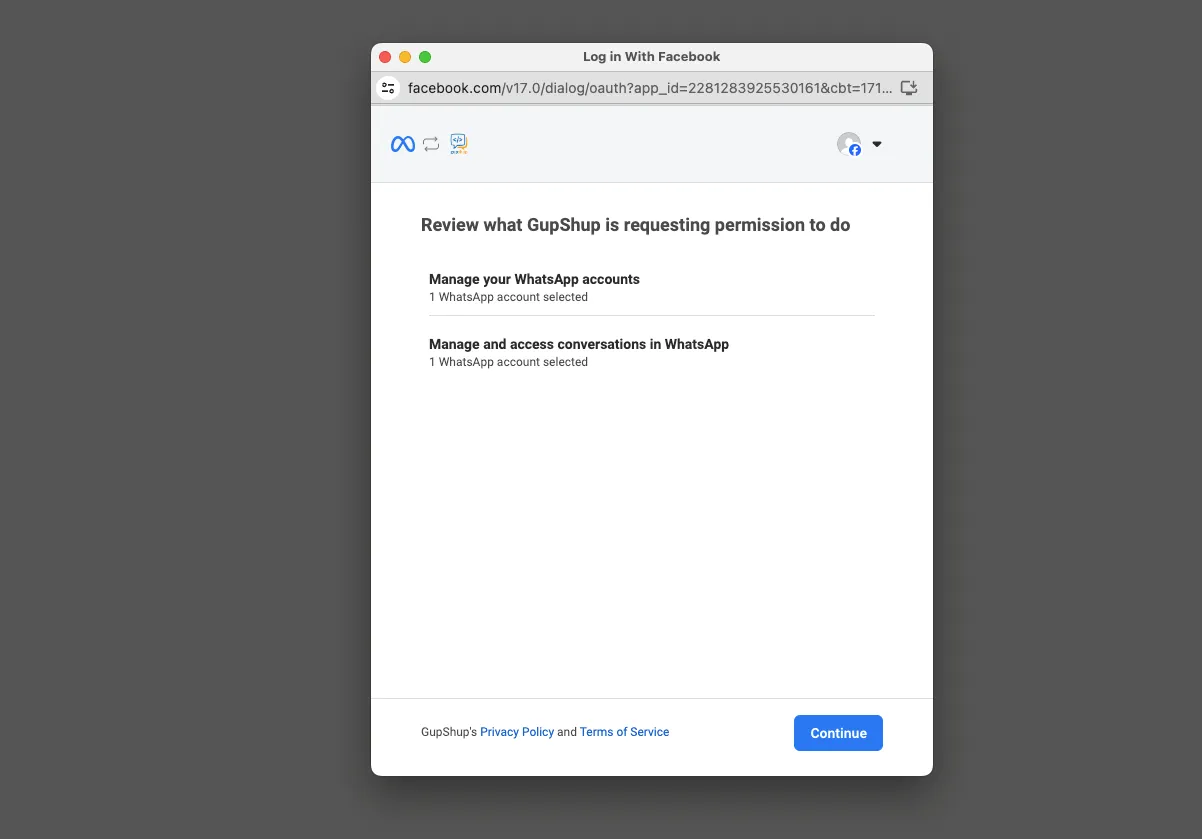Screen dimensions: 1202x839
Task: Click the "Review what GupShup is requesting" heading
Action: (635, 225)
